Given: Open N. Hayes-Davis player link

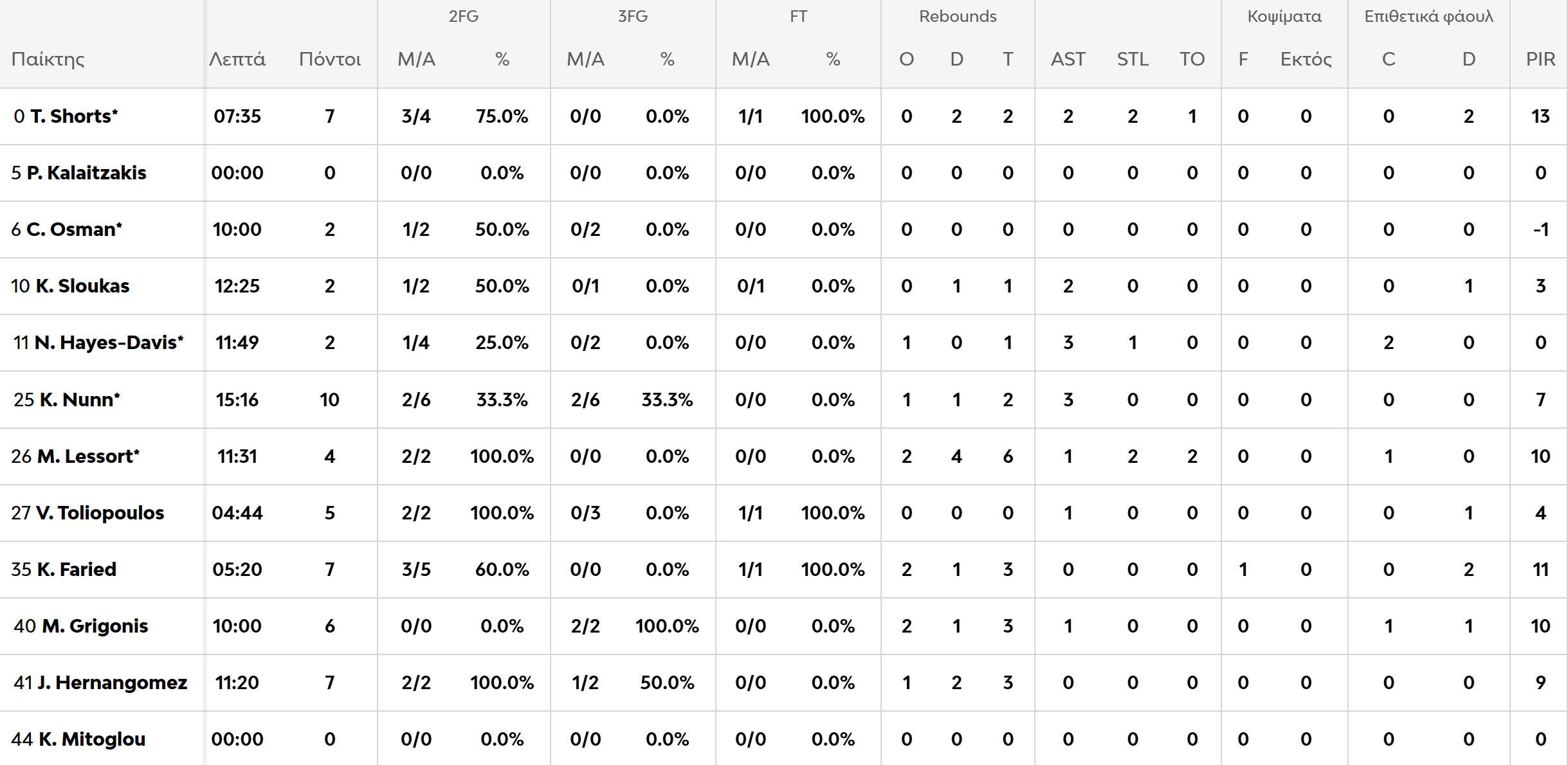Looking at the screenshot, I should [108, 343].
